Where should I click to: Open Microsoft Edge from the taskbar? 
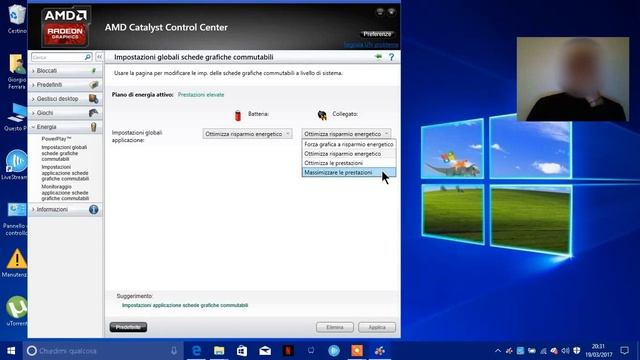pos(197,351)
